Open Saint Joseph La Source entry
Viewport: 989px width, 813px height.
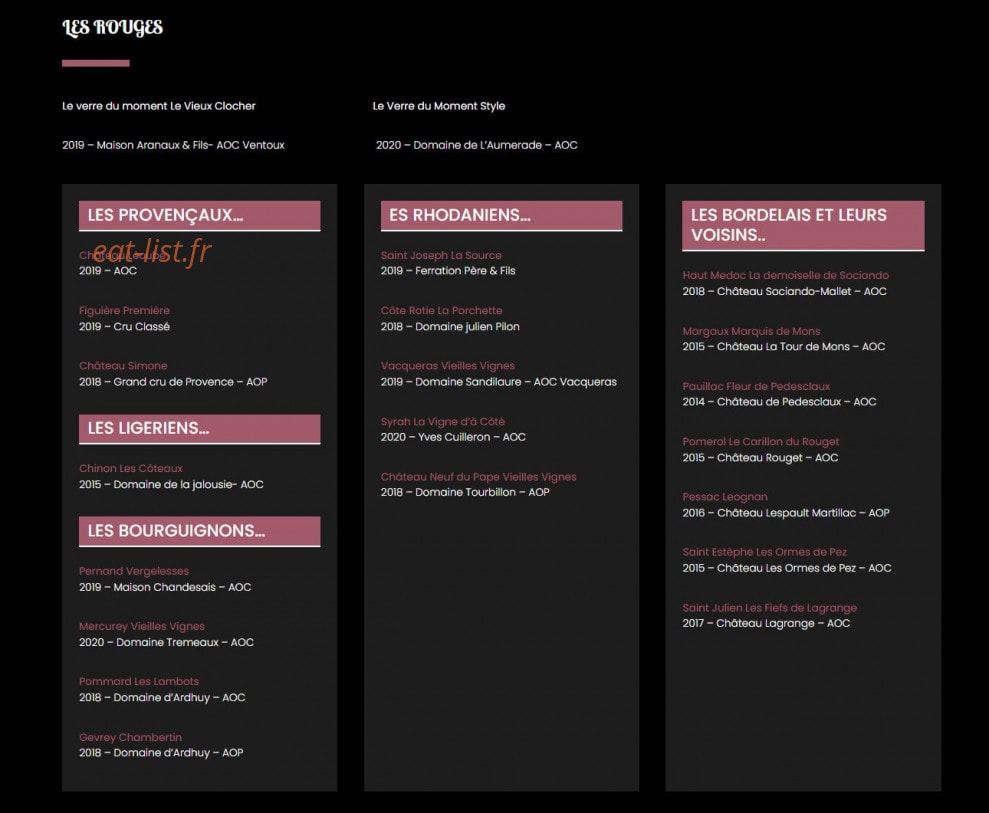pyautogui.click(x=441, y=255)
